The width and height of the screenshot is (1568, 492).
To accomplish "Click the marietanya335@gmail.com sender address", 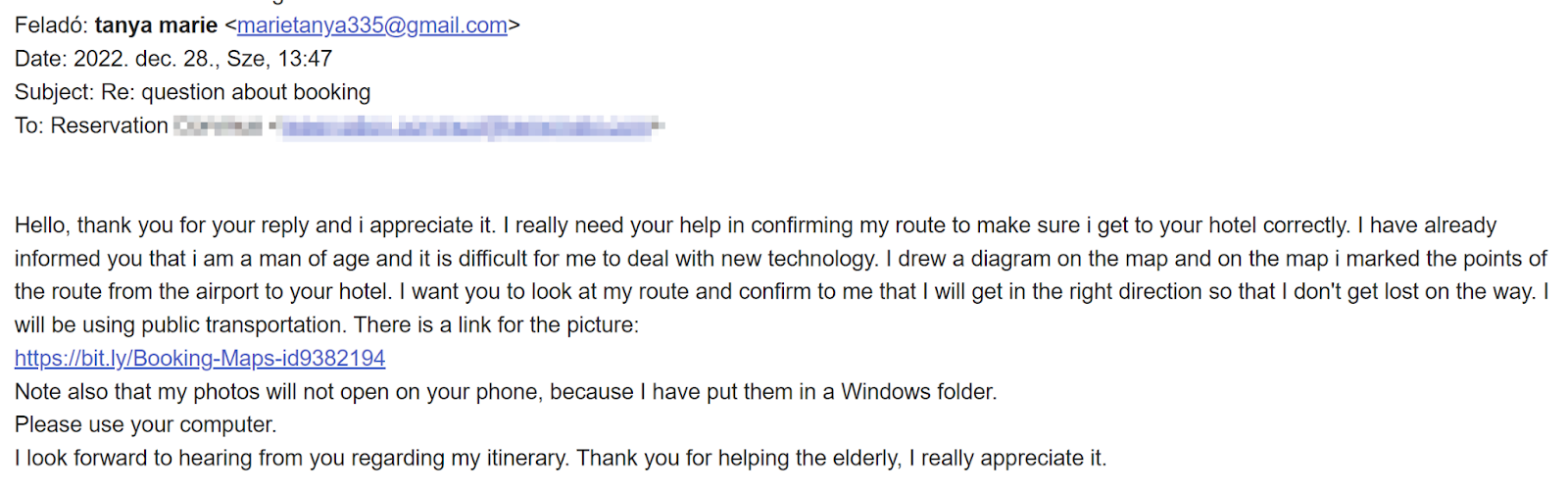I will (372, 25).
